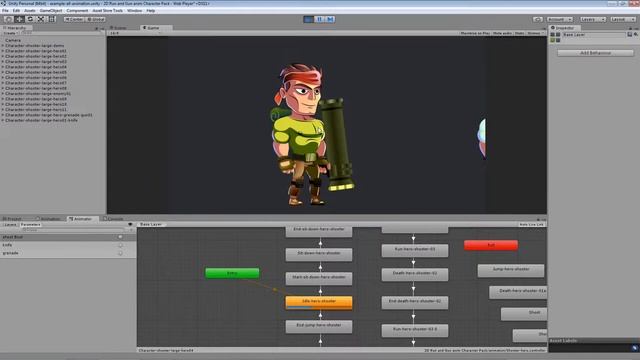Screen dimensions: 640x360
Task: Select the Jump-hero-shooter state node
Action: click(x=511, y=270)
